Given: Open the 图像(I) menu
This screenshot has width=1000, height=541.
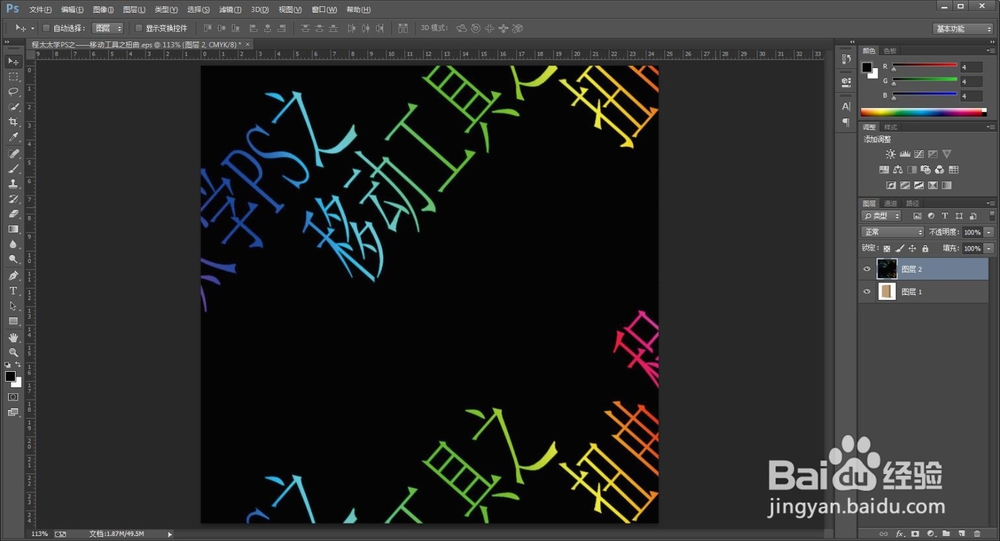Looking at the screenshot, I should coord(103,10).
